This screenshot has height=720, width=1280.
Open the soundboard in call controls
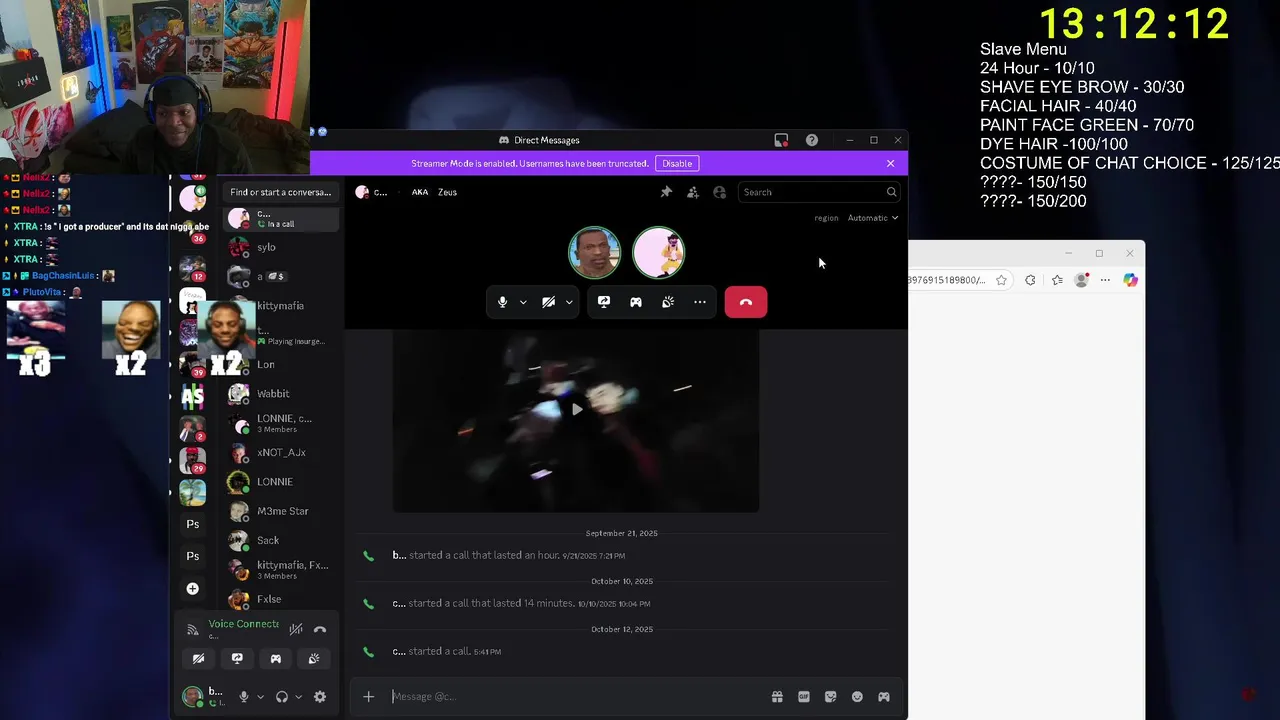coord(668,302)
